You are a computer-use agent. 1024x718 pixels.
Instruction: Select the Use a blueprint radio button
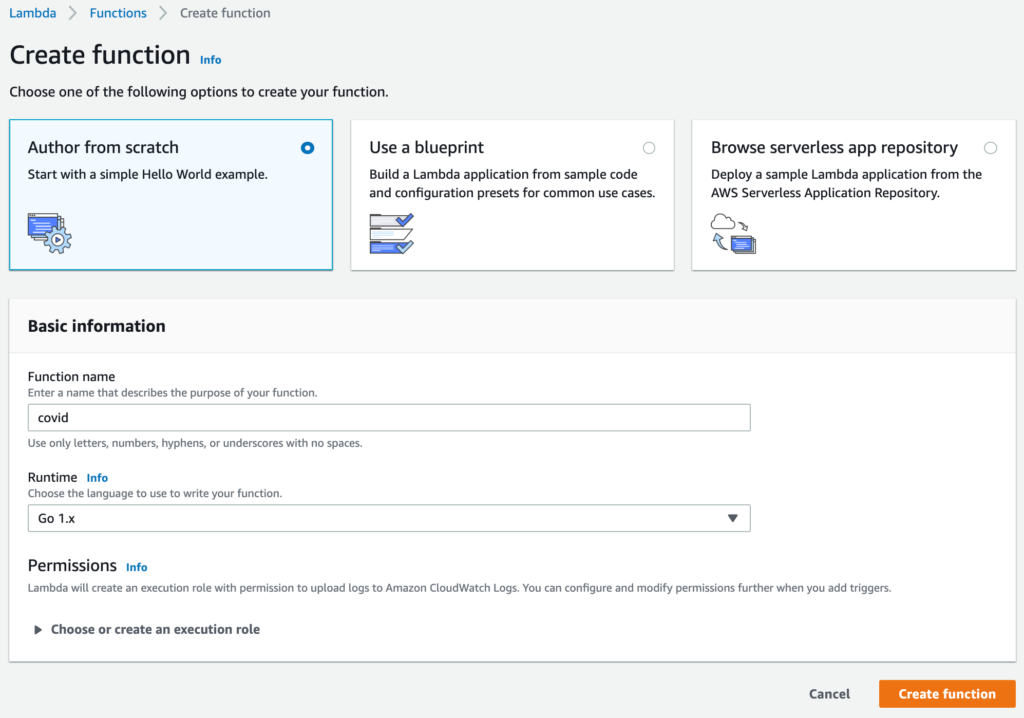tap(649, 148)
